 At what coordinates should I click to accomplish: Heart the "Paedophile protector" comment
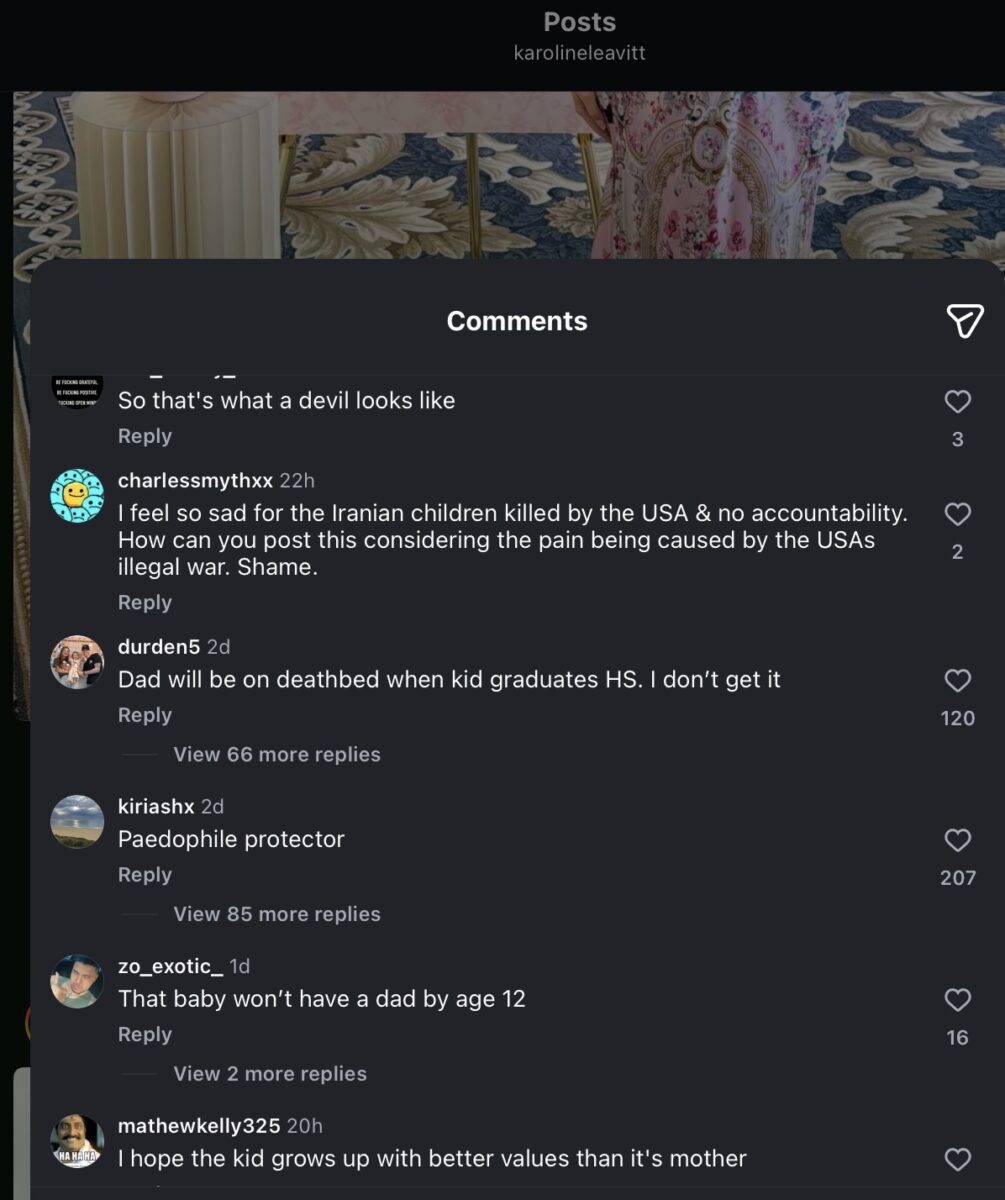pyautogui.click(x=957, y=841)
